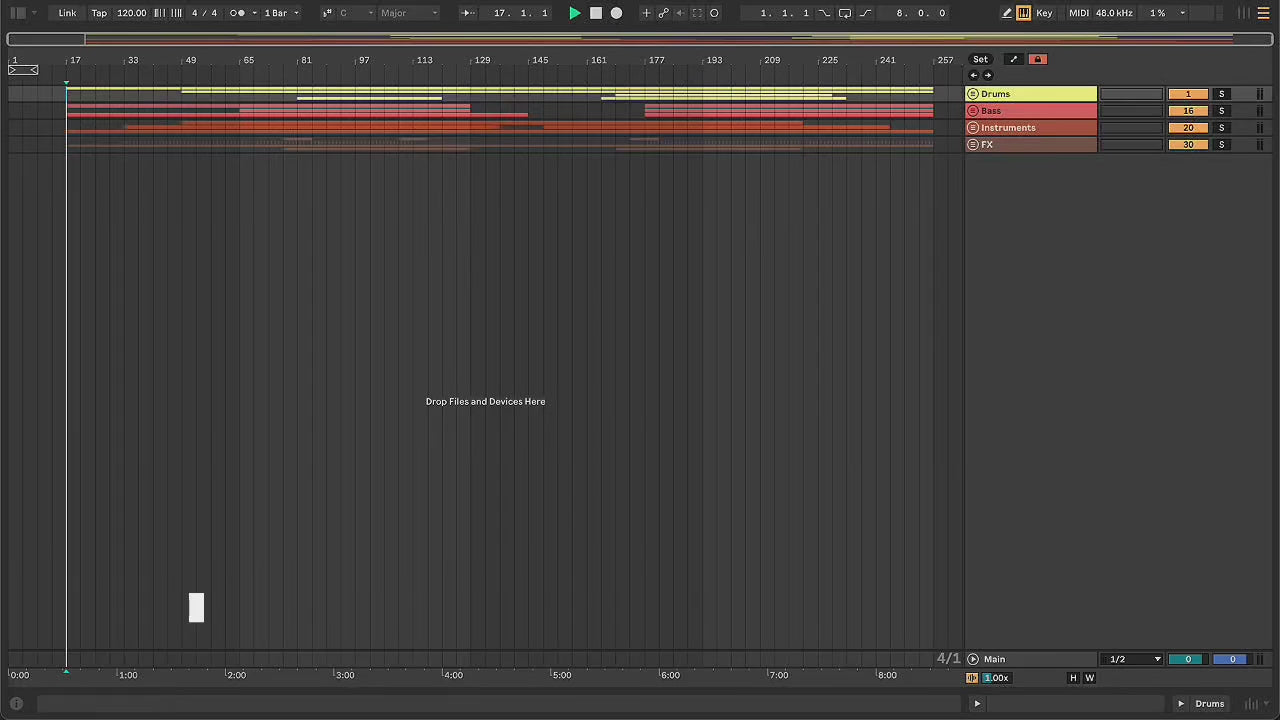Start playback with the green Play button
This screenshot has height=720, width=1280.
tap(574, 13)
